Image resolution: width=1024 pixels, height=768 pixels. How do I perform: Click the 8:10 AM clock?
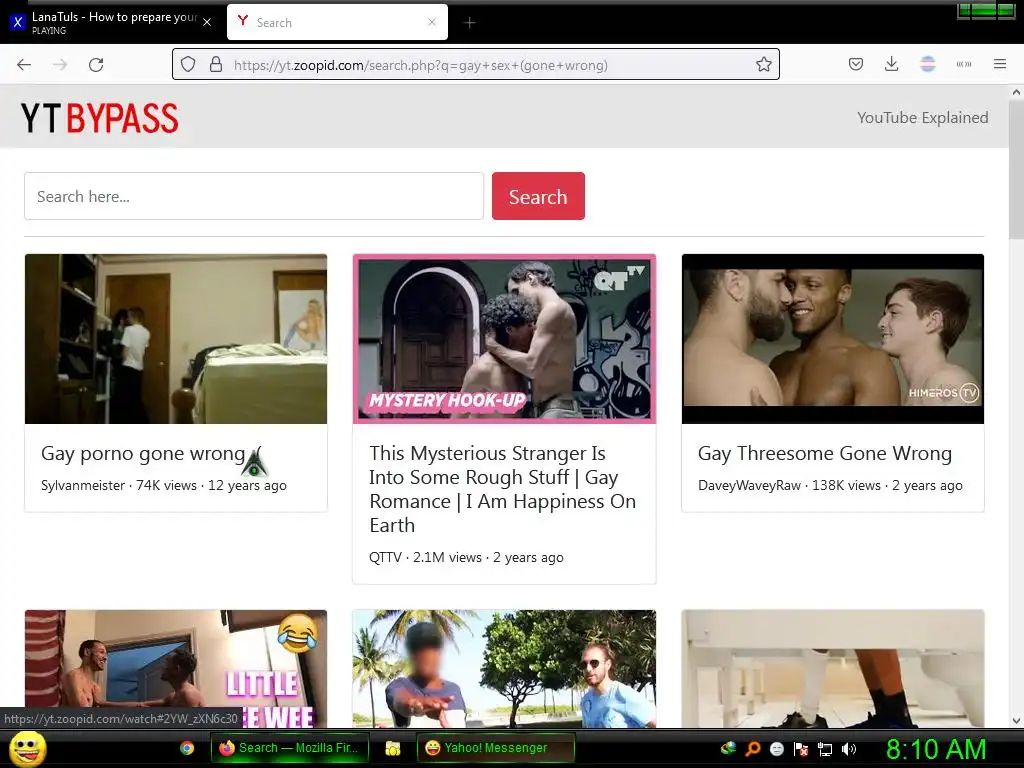[936, 749]
